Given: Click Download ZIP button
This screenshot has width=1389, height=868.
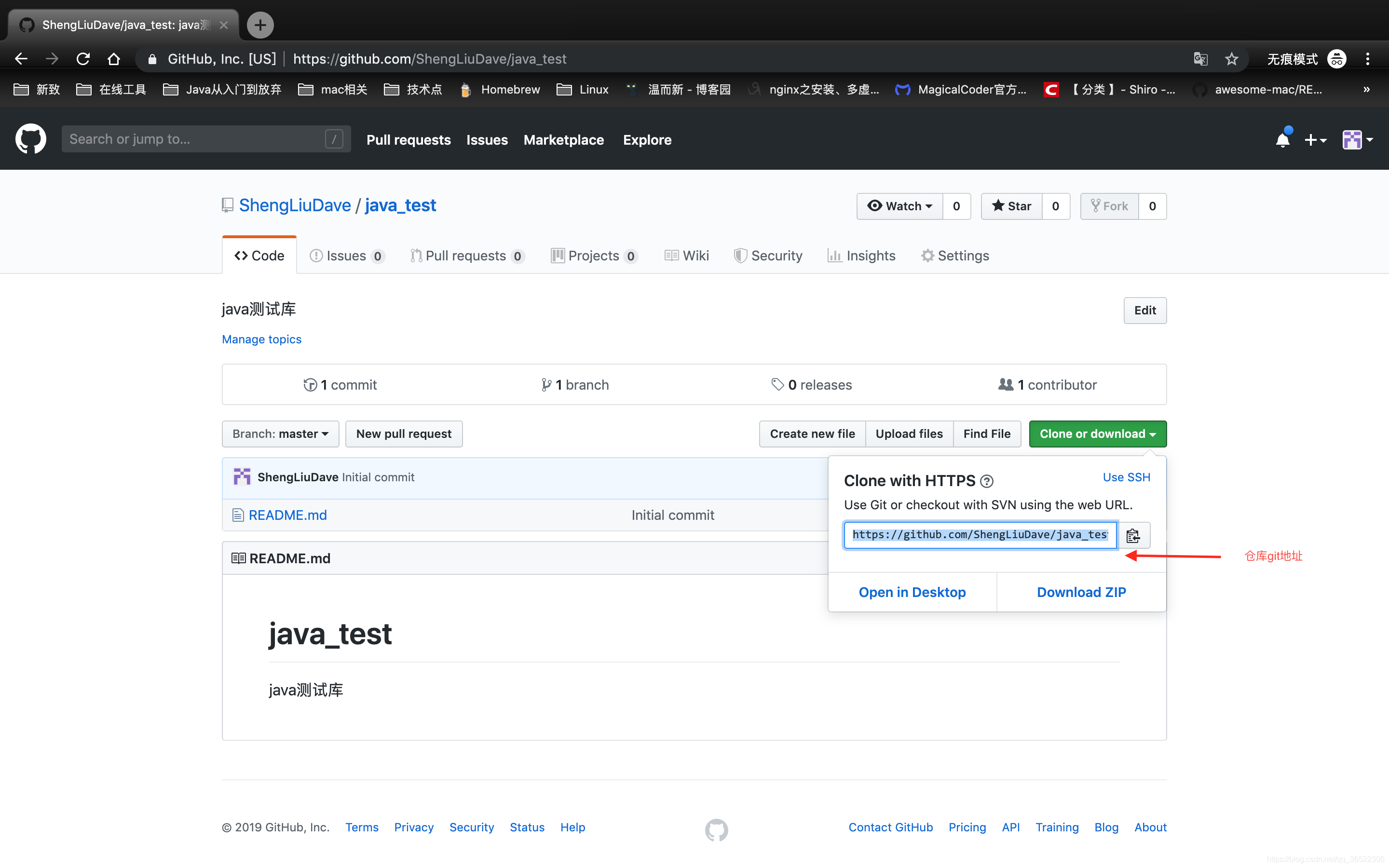Looking at the screenshot, I should [x=1081, y=591].
